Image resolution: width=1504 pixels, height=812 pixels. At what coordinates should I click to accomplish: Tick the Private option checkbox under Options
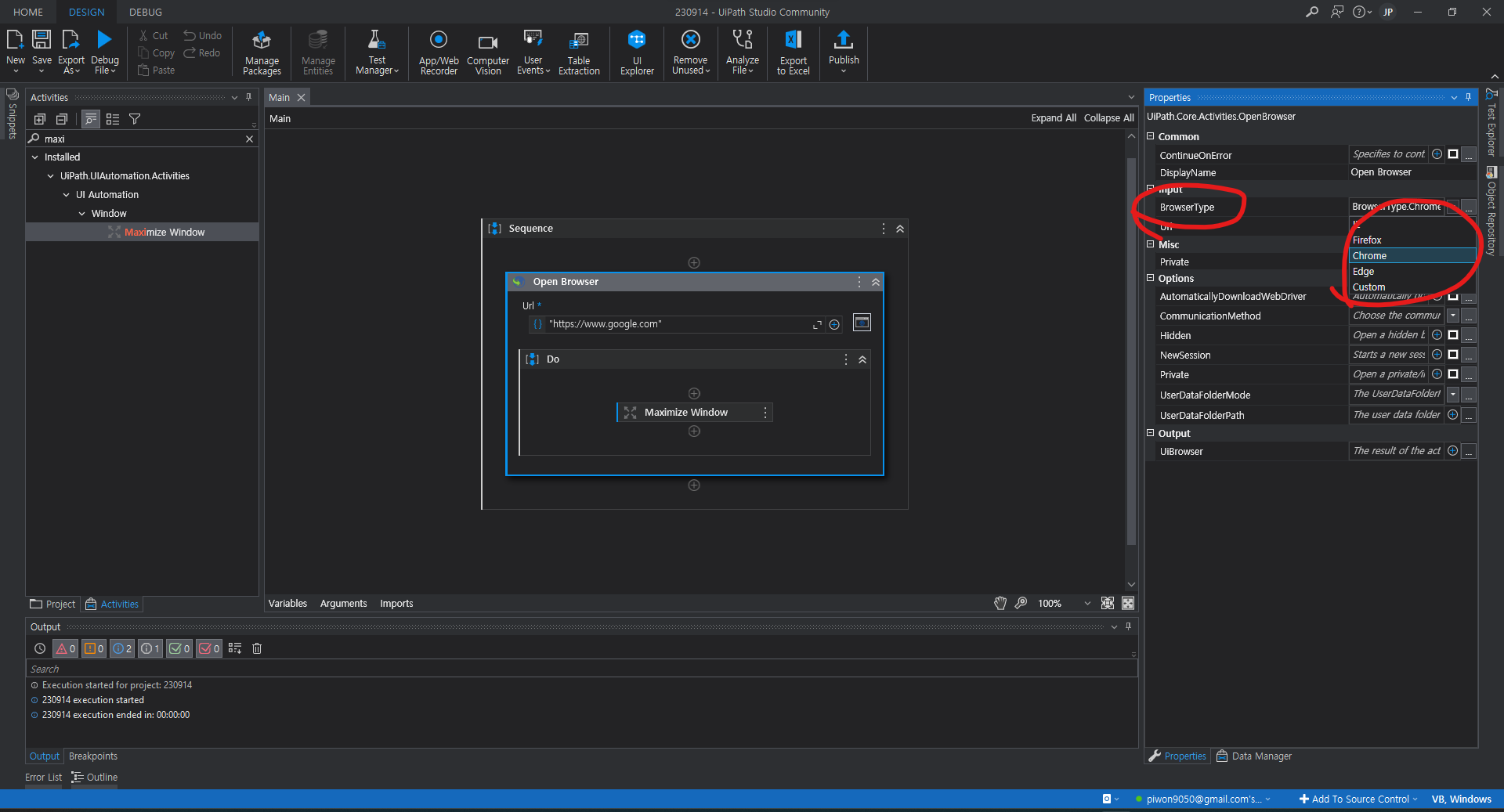pos(1453,374)
